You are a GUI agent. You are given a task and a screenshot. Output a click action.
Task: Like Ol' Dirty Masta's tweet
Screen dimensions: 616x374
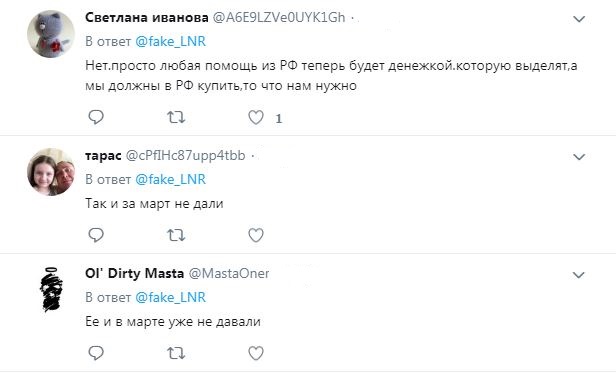256,353
